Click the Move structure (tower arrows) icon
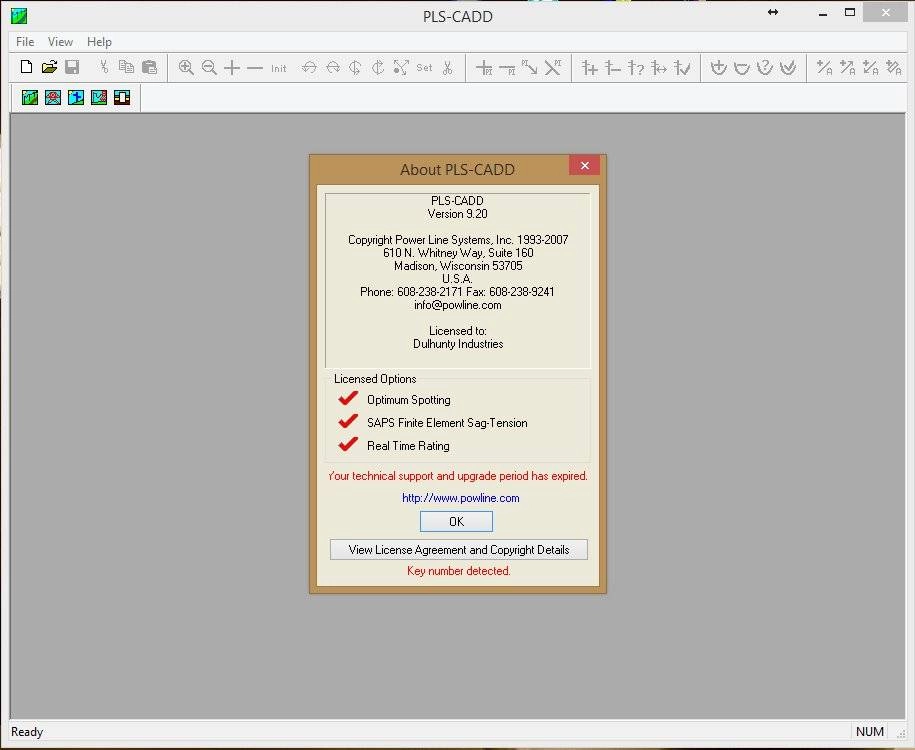 click(x=659, y=68)
